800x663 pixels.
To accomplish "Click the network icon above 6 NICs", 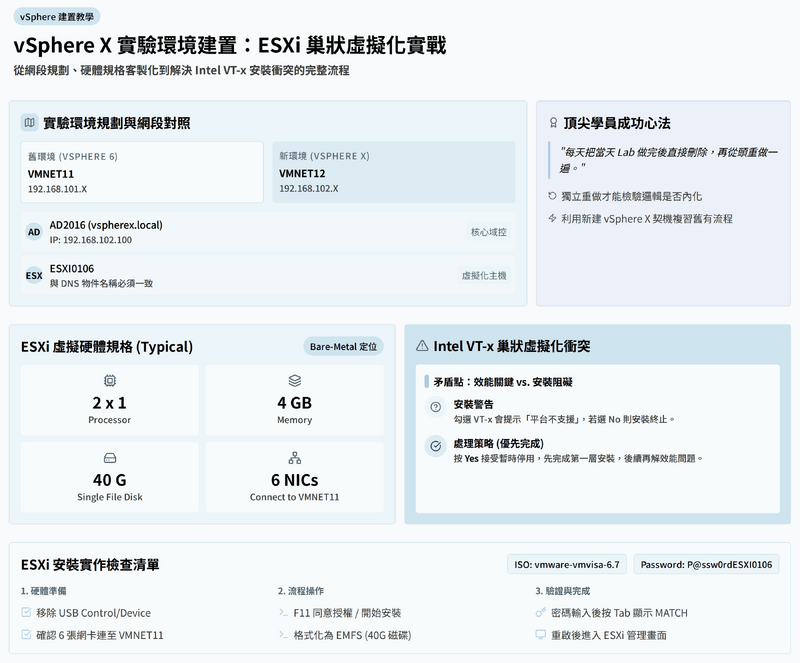I will [294, 458].
